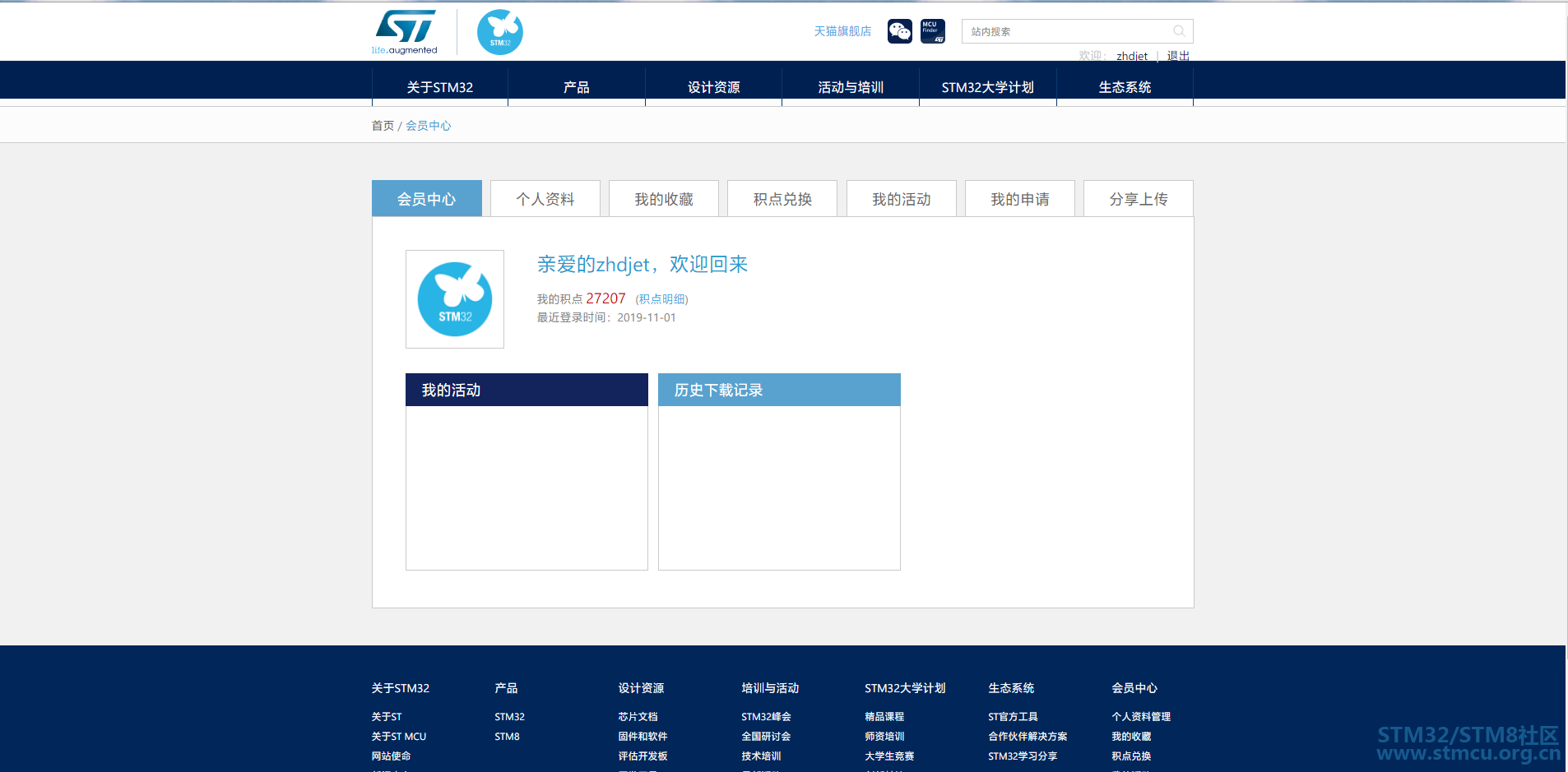
Task: Open the 积点明细 details link
Action: (662, 299)
